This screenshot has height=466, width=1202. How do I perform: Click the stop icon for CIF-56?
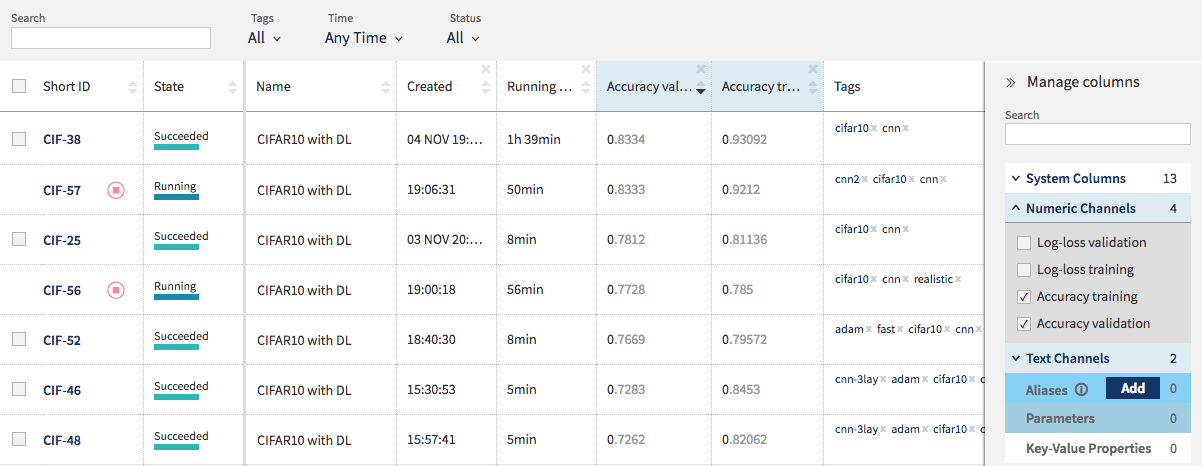click(116, 290)
